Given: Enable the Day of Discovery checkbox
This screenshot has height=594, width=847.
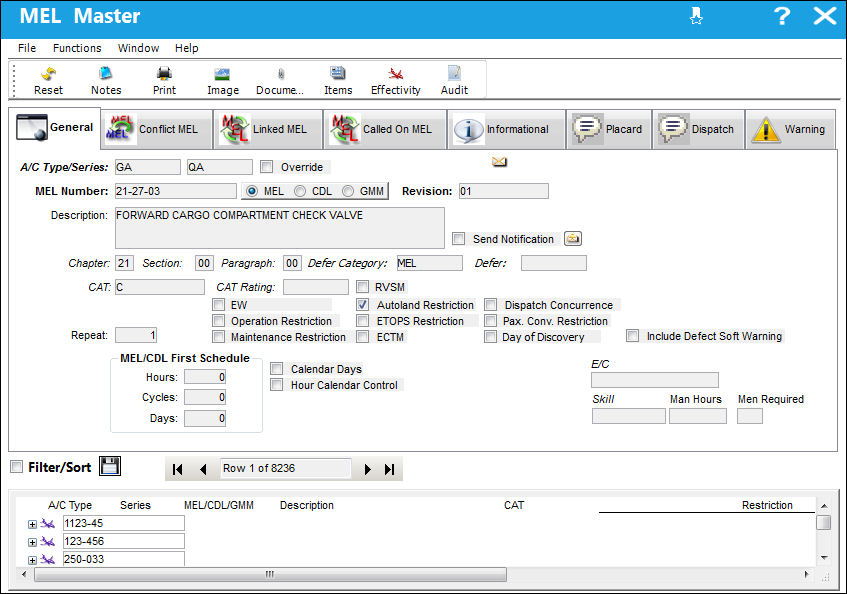Looking at the screenshot, I should coord(490,337).
